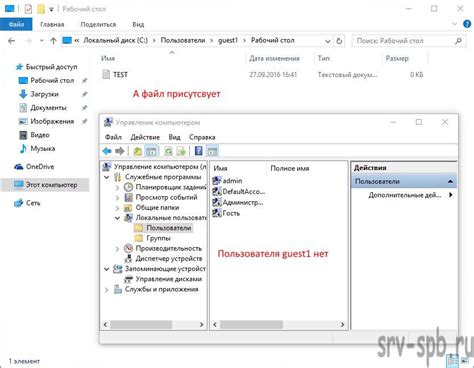474x368 pixels.
Task: Sort by Имя column in Explorer
Action: pyautogui.click(x=108, y=58)
